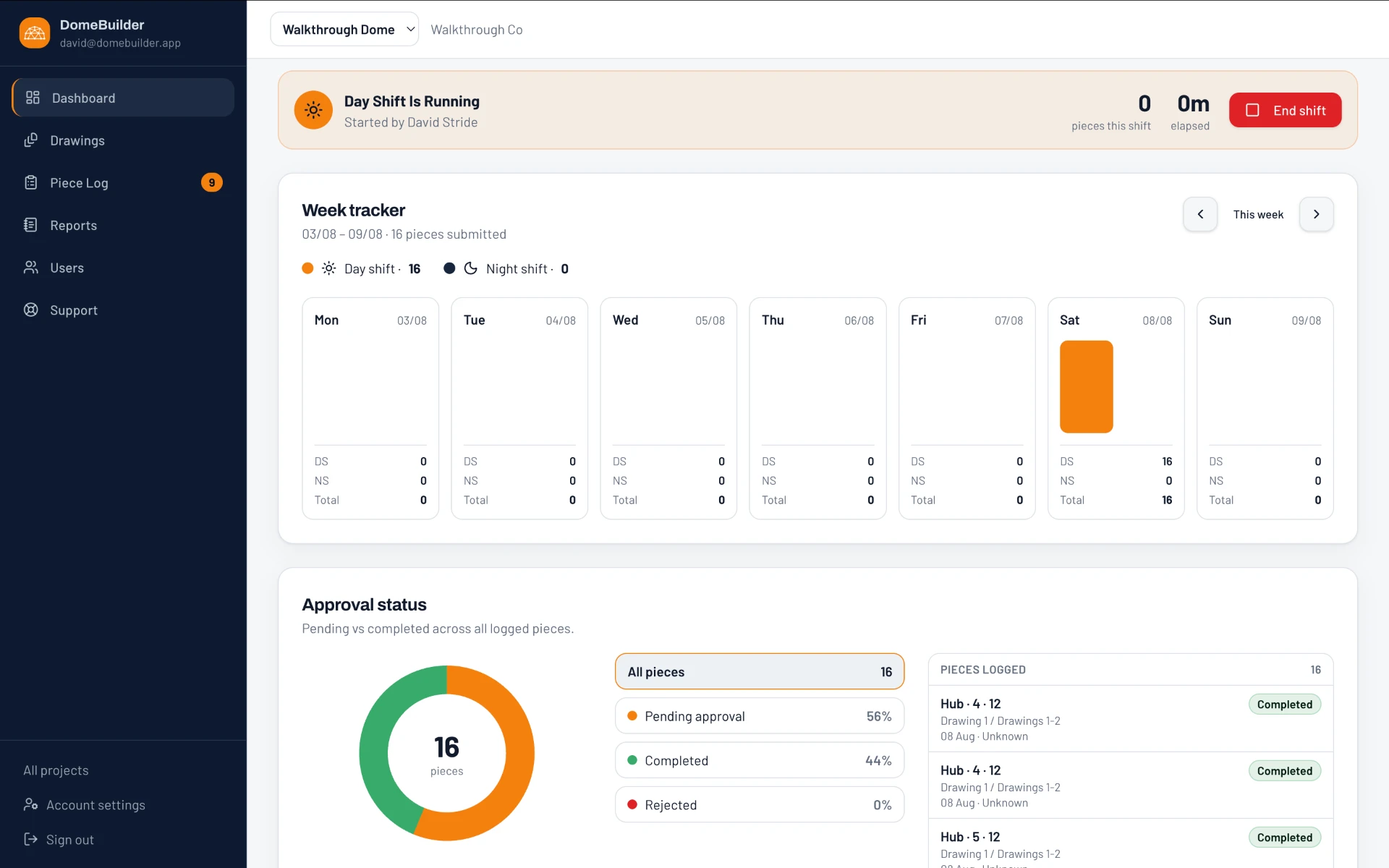Click the orange Day shift legend dot

(307, 268)
